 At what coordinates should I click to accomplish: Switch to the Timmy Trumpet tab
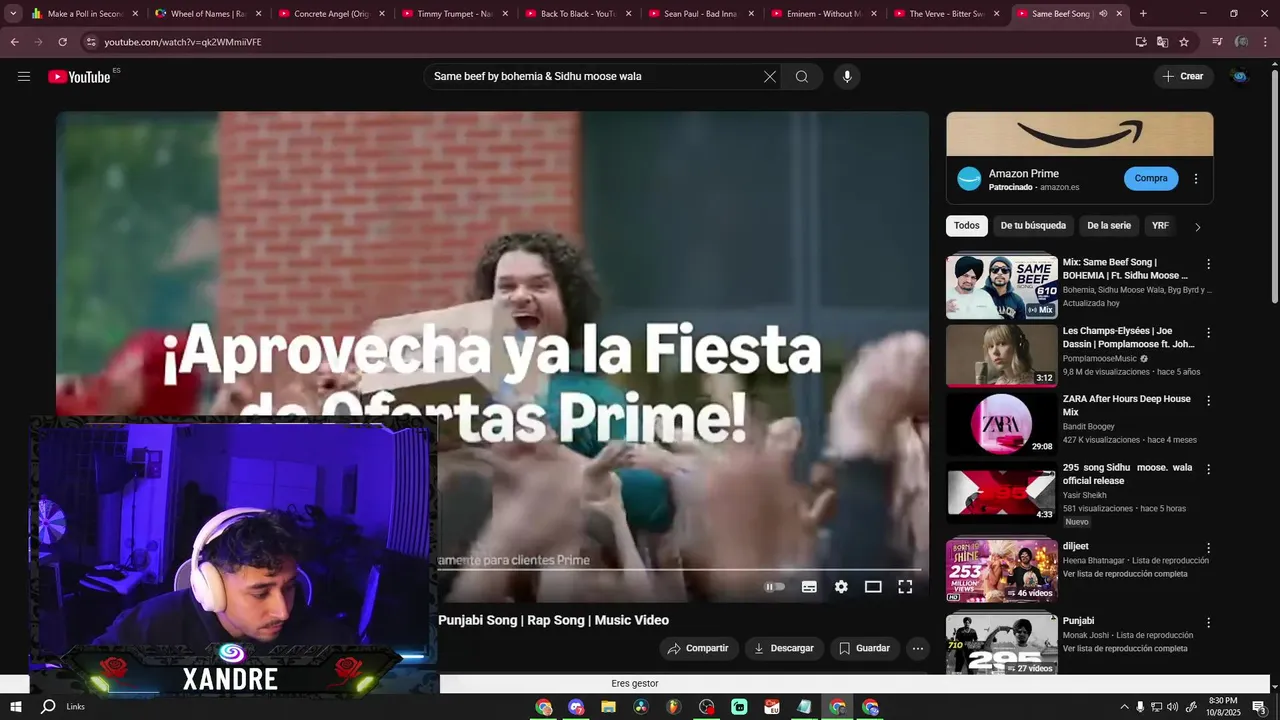pyautogui.click(x=454, y=14)
